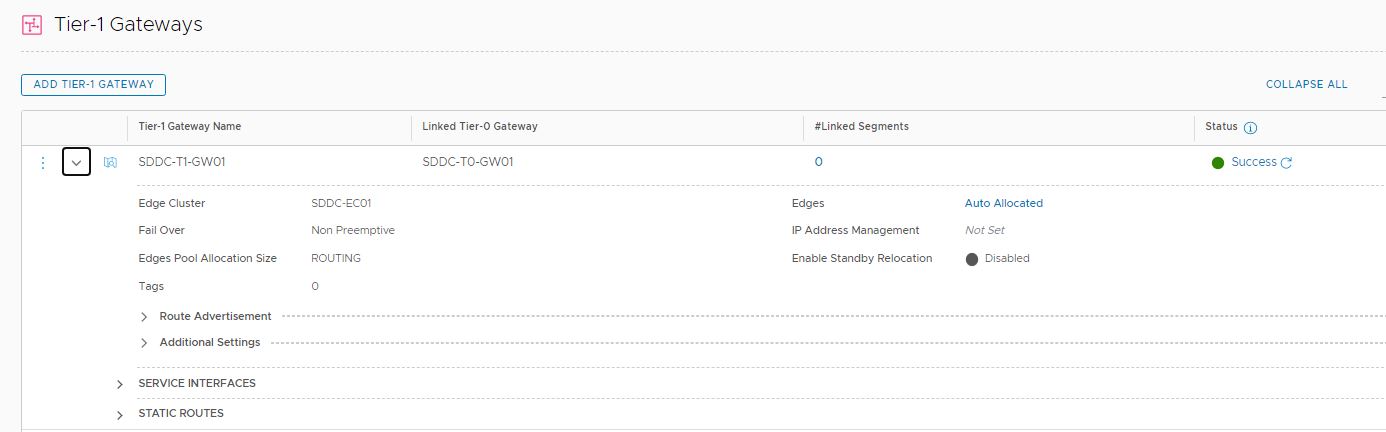
Task: Open the Auto Allocated edges link
Action: tap(1003, 203)
